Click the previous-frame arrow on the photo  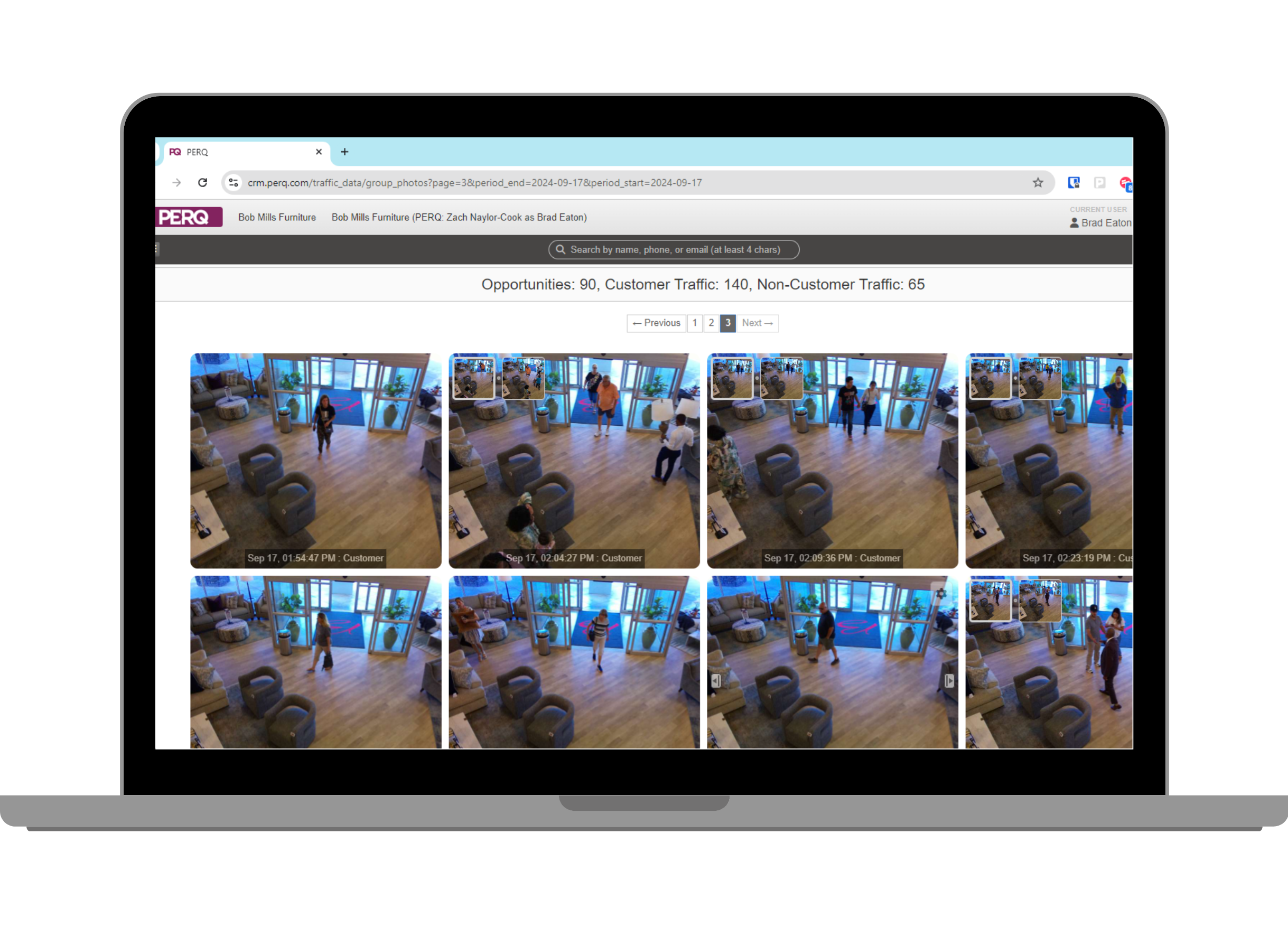(716, 681)
